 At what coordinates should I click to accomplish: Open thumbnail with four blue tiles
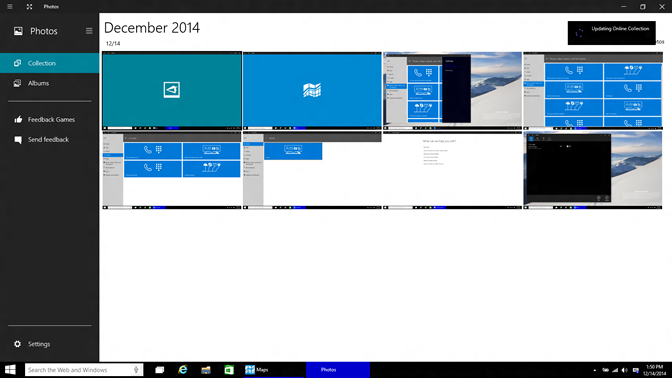[x=172, y=170]
